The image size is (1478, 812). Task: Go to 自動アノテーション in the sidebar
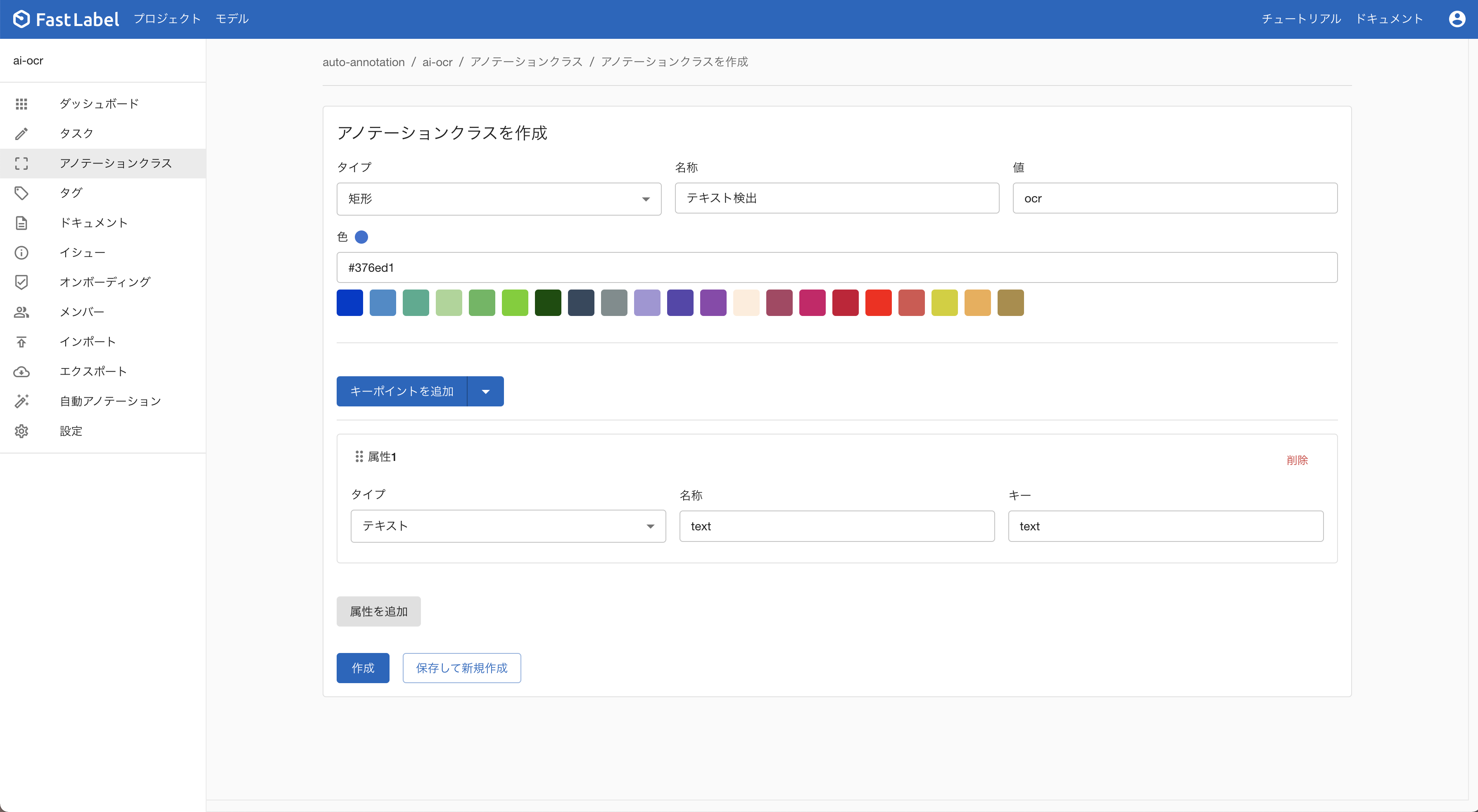coord(103,401)
